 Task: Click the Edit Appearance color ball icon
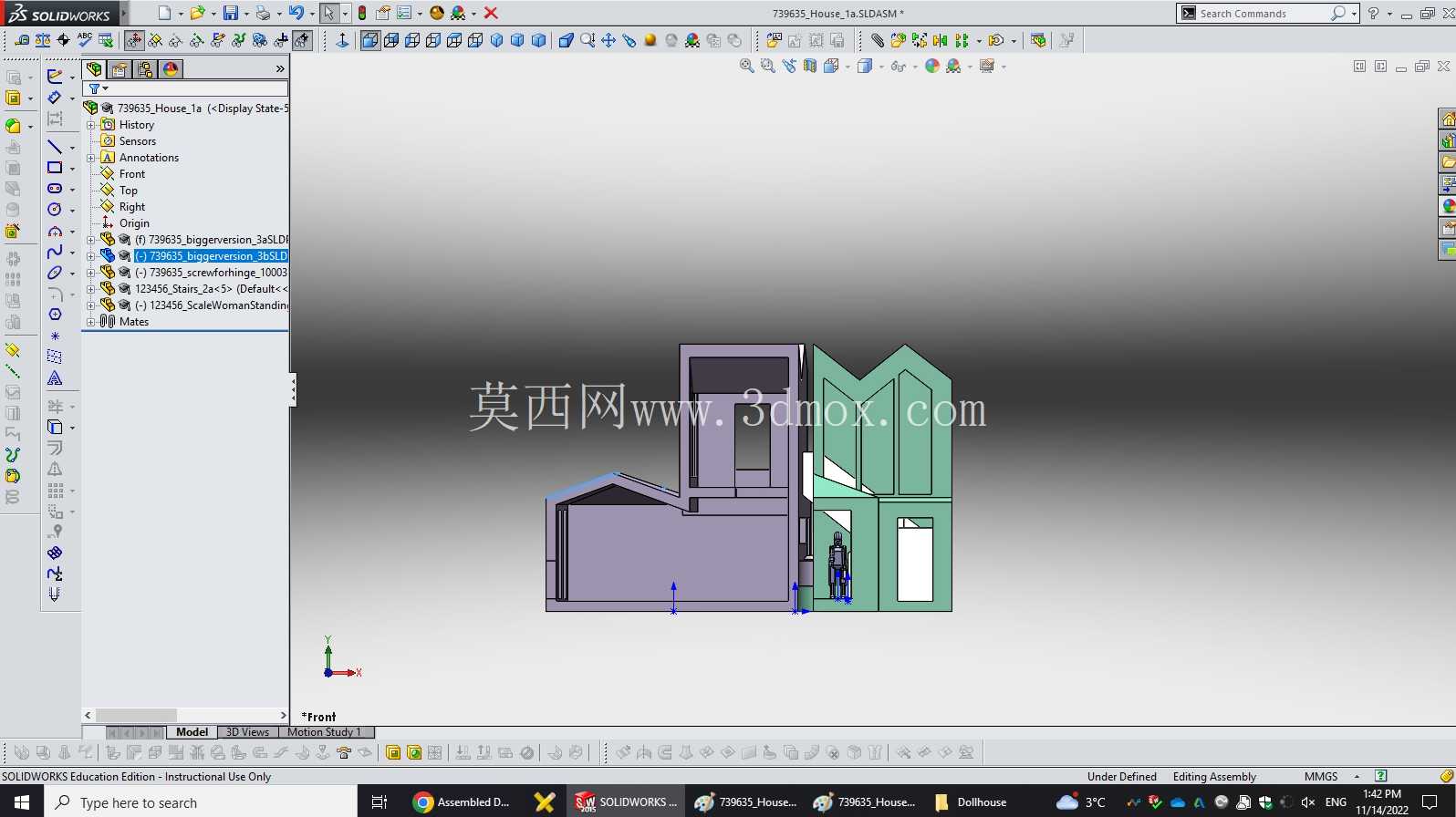pyautogui.click(x=931, y=66)
